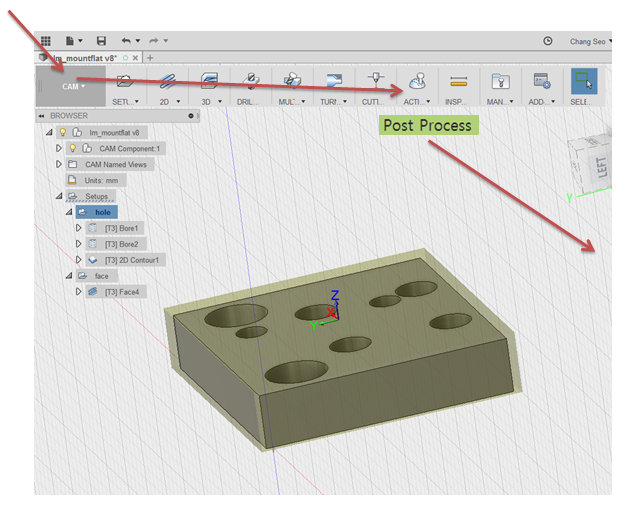This screenshot has height=516, width=633.
Task: Click the Redo arrow
Action: (154, 41)
